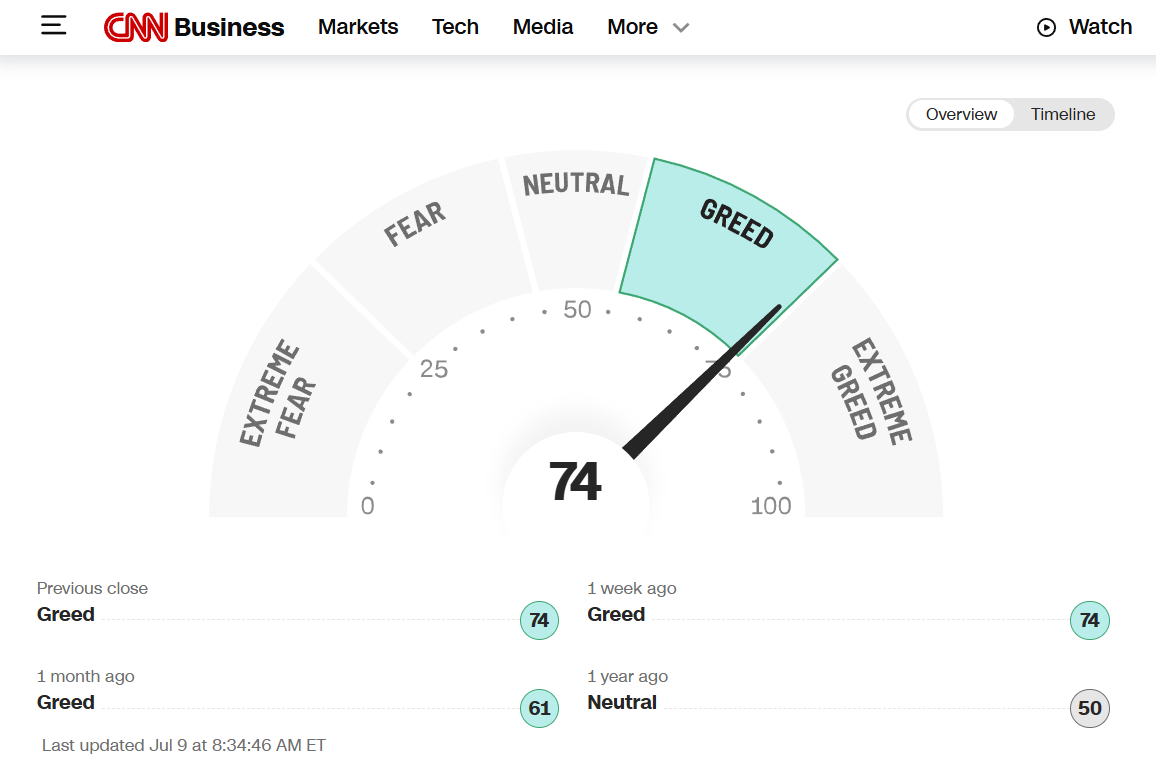Click the 1 week ago 74 badge

[x=1090, y=620]
